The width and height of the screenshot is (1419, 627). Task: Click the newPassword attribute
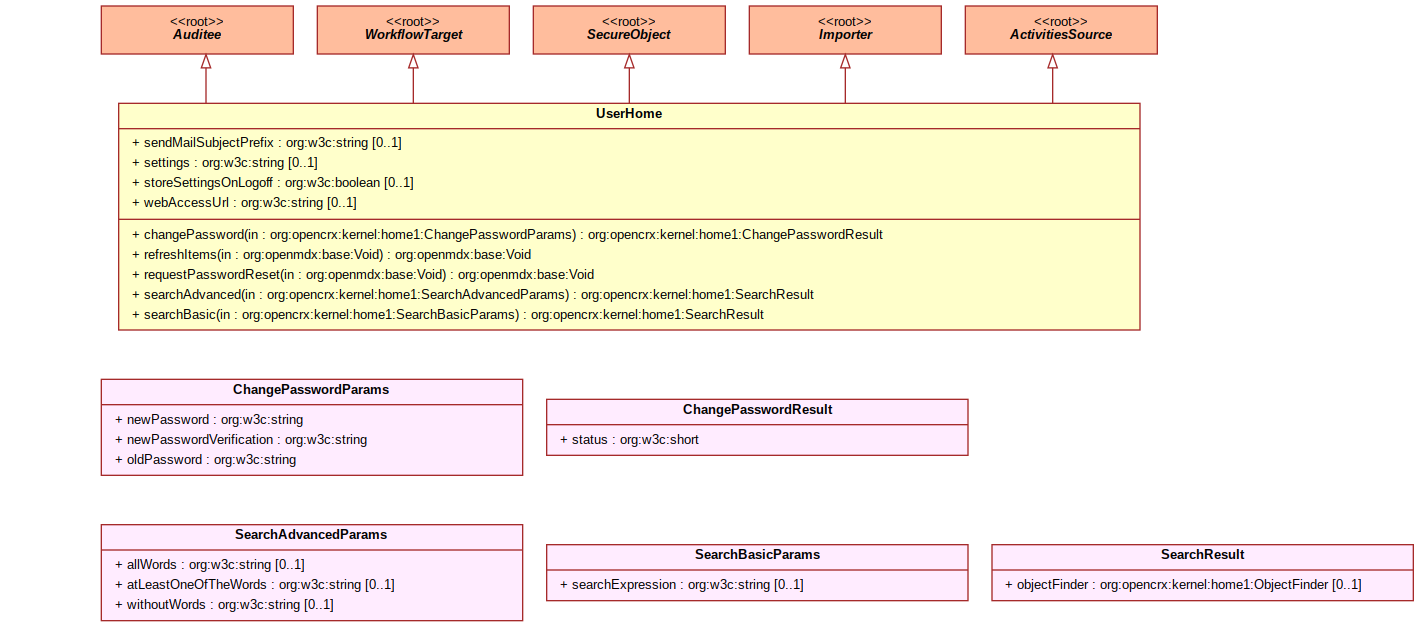[209, 420]
